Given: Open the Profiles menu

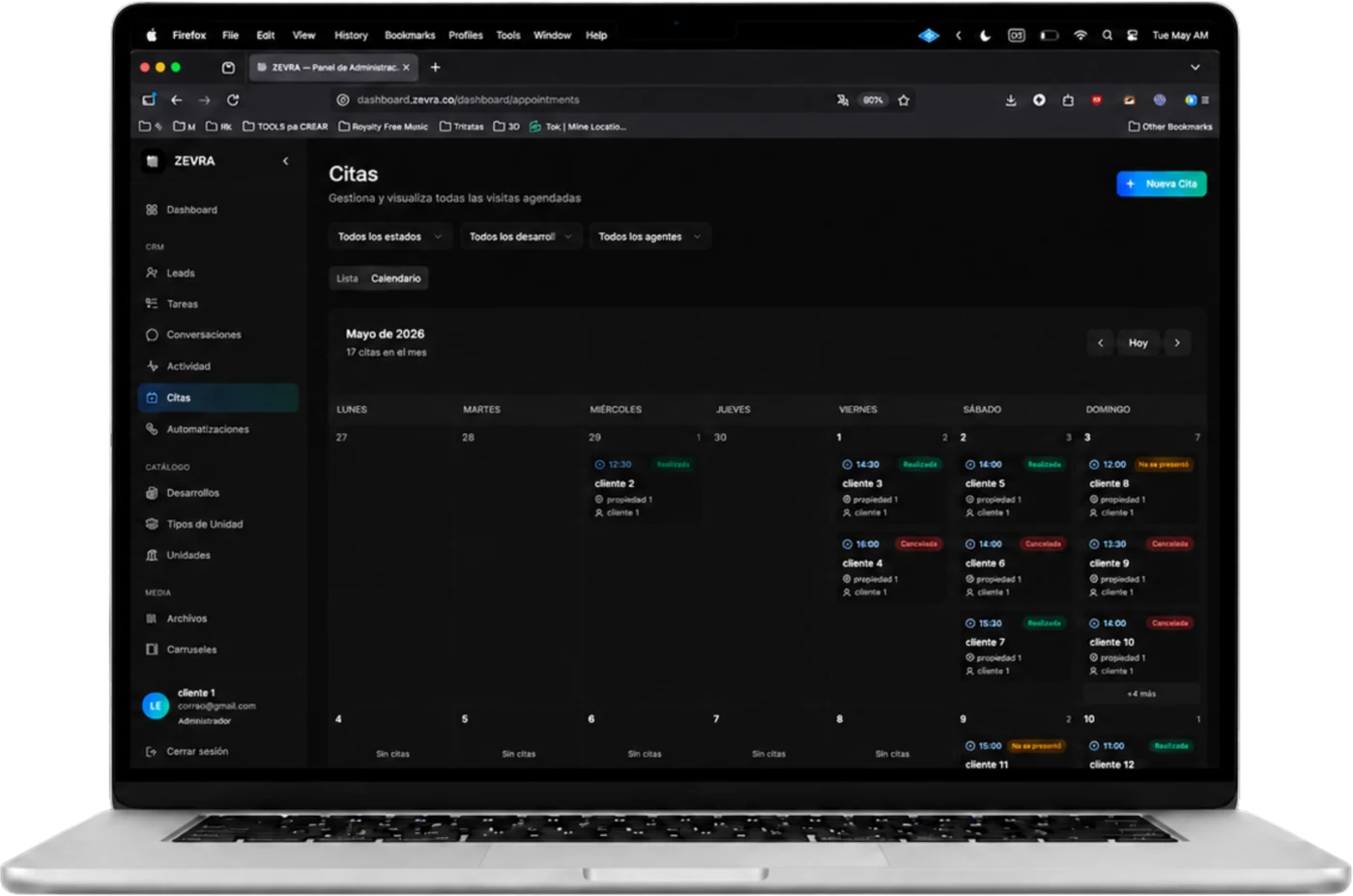Looking at the screenshot, I should coord(466,36).
